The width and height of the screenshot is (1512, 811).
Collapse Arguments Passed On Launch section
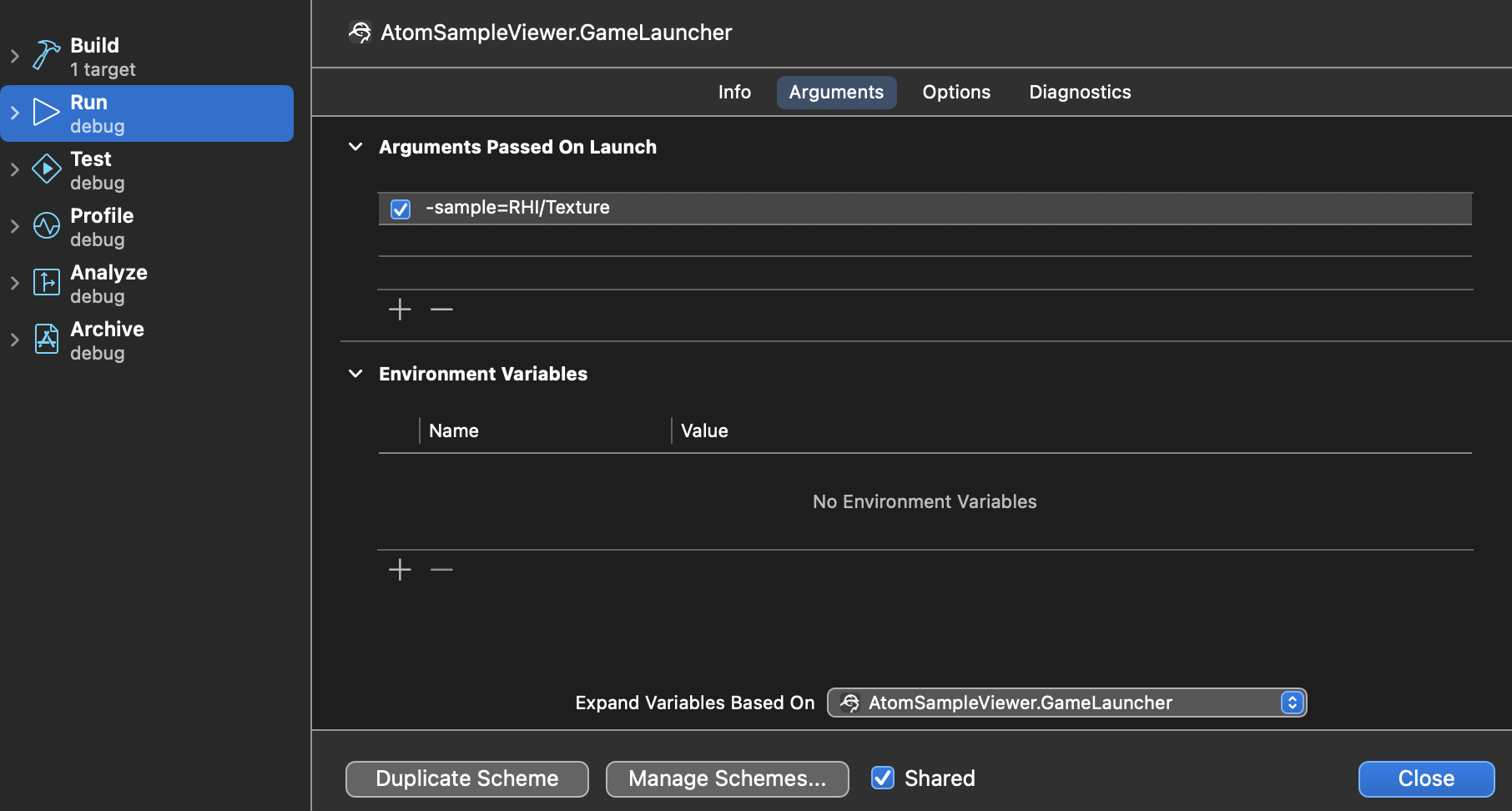pyautogui.click(x=355, y=147)
